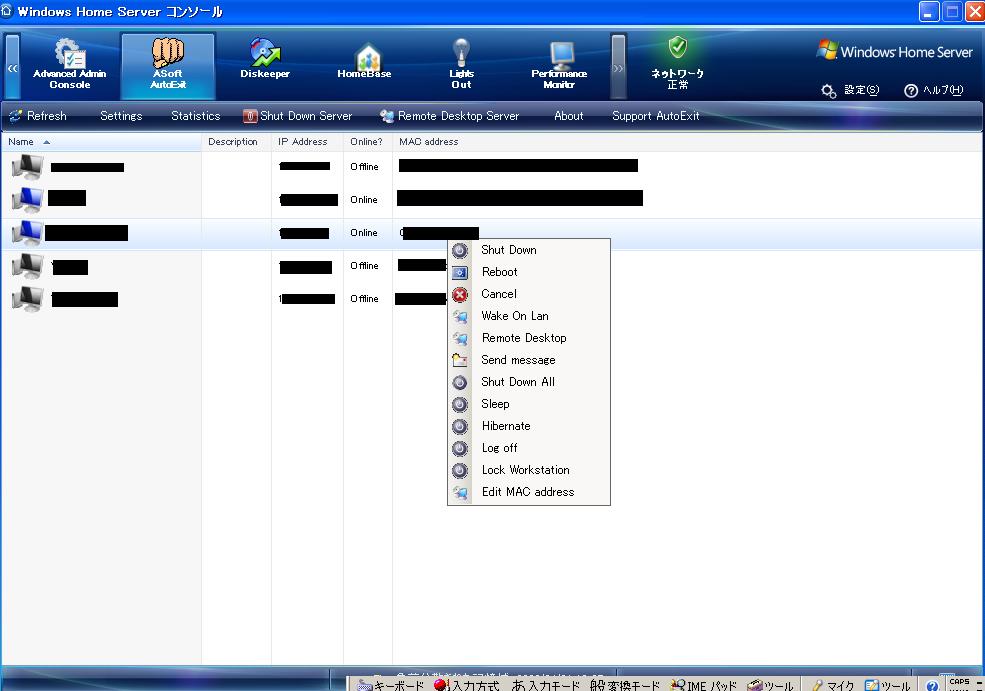The height and width of the screenshot is (691, 985).
Task: Click Remote Desktop Server
Action: tap(450, 116)
